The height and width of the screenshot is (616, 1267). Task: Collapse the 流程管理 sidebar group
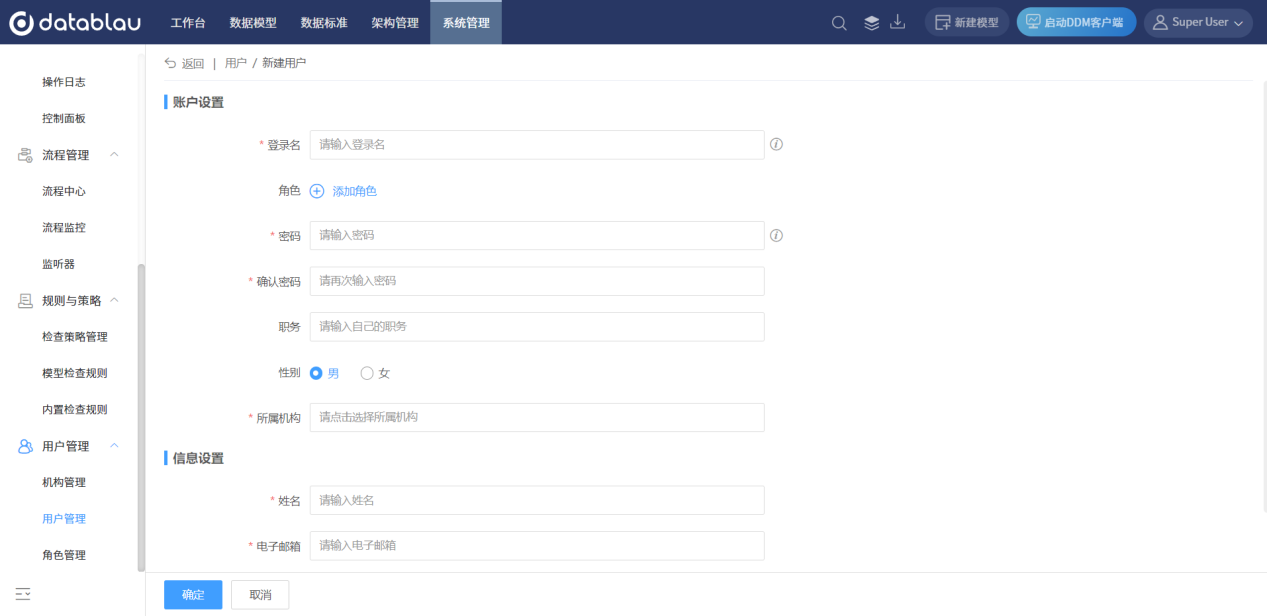pos(114,155)
